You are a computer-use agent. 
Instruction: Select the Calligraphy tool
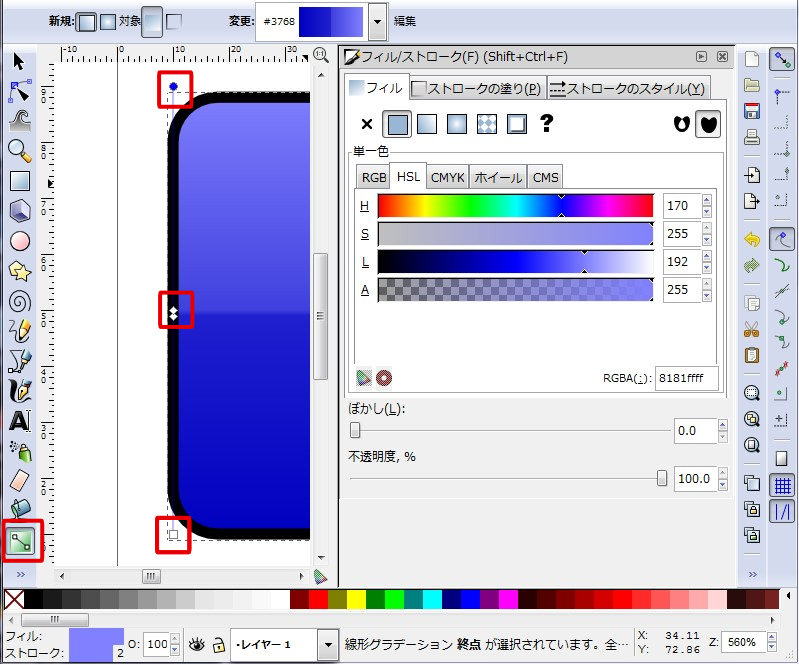(20, 390)
